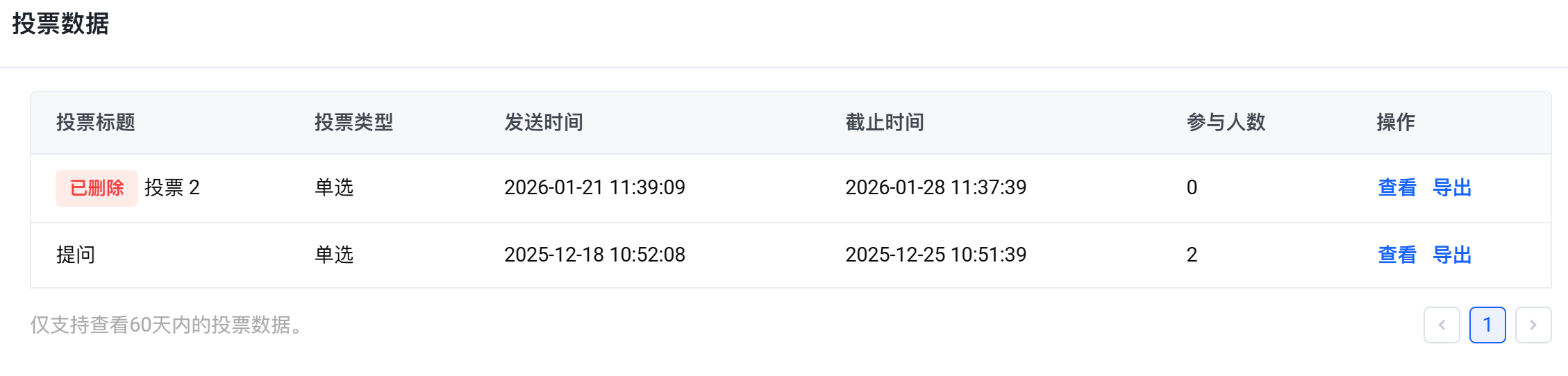Click the 投票数据 page heading
1568x376 pixels.
[60, 24]
